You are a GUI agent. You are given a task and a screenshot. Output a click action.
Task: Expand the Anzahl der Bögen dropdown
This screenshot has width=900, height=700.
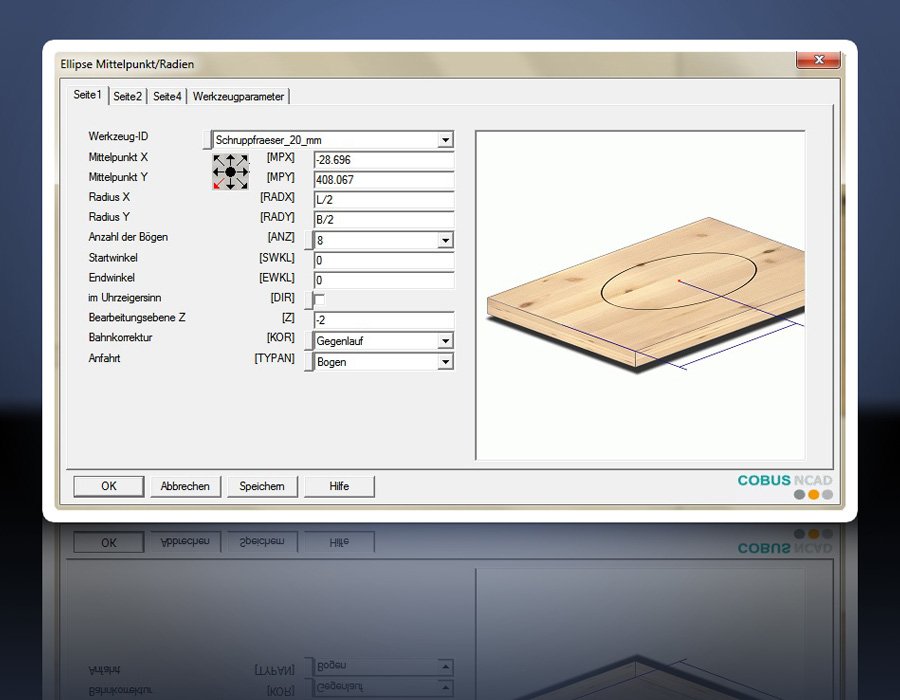click(445, 241)
